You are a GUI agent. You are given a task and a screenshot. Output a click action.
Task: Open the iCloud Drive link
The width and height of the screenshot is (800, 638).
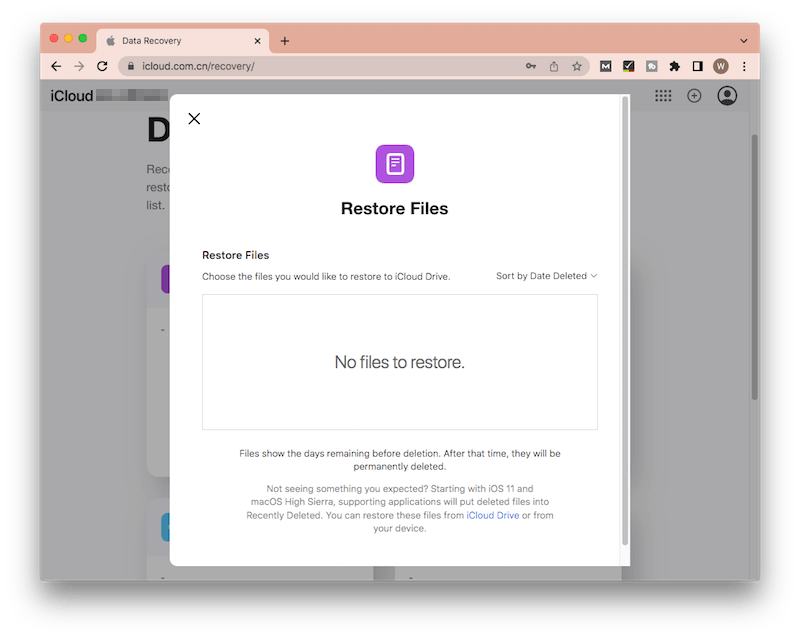[x=492, y=515]
